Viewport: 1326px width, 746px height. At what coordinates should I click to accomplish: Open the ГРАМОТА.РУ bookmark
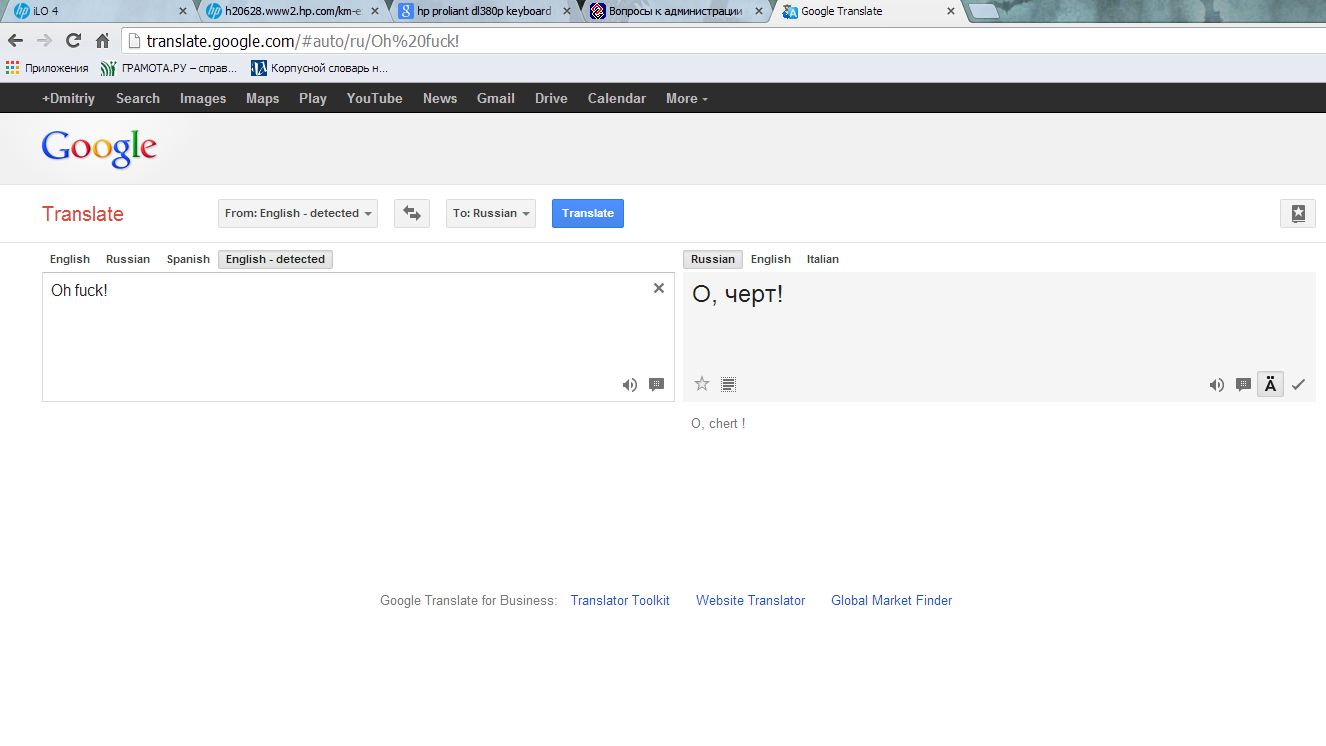click(169, 68)
